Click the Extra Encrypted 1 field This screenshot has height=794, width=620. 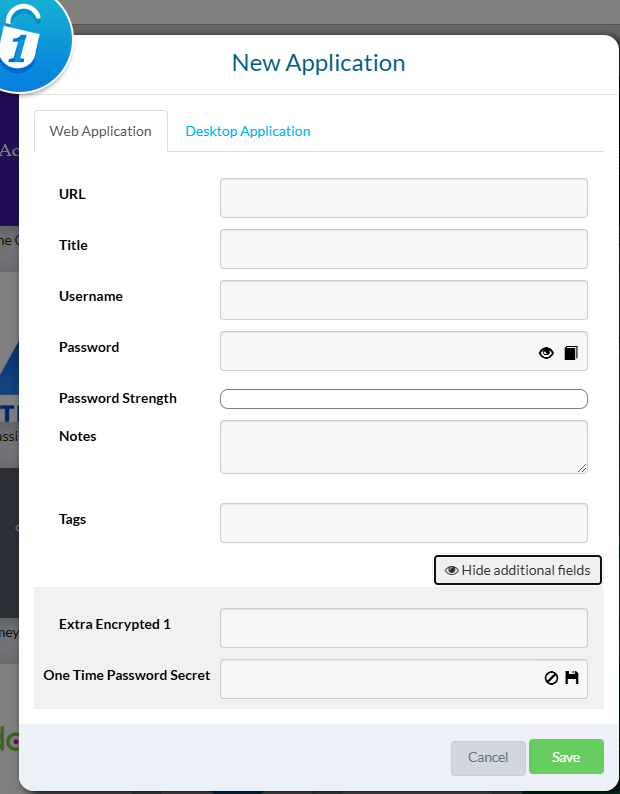[x=404, y=628]
